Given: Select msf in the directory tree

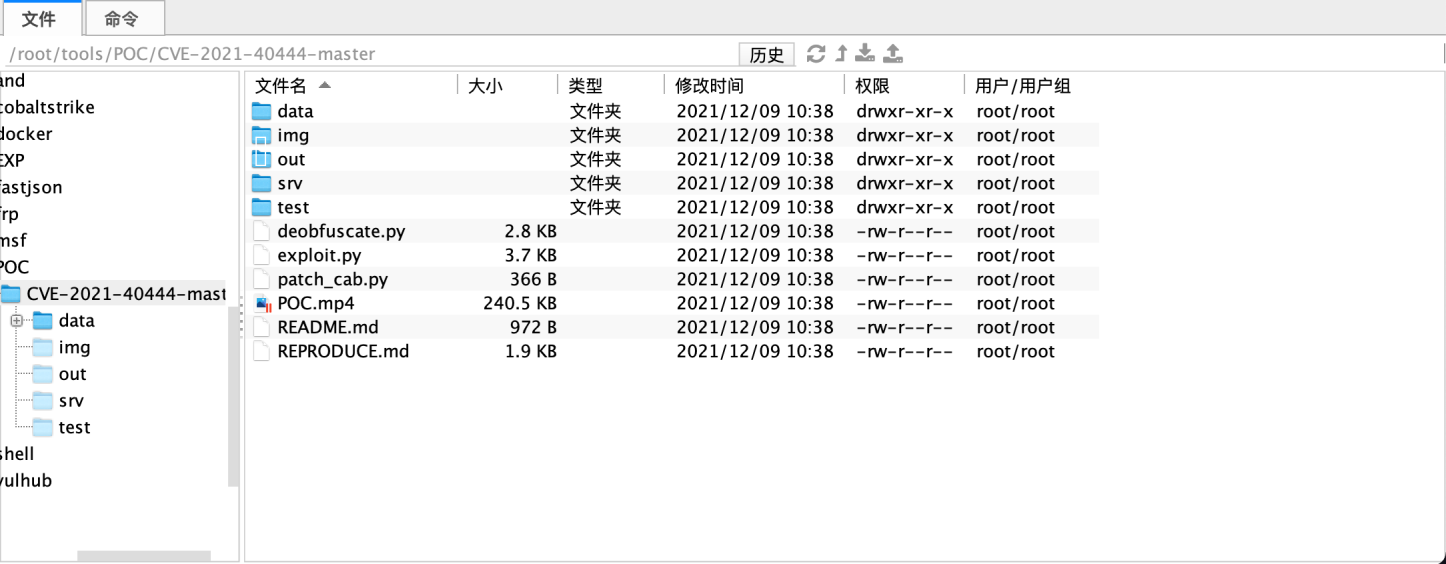Looking at the screenshot, I should pos(14,241).
